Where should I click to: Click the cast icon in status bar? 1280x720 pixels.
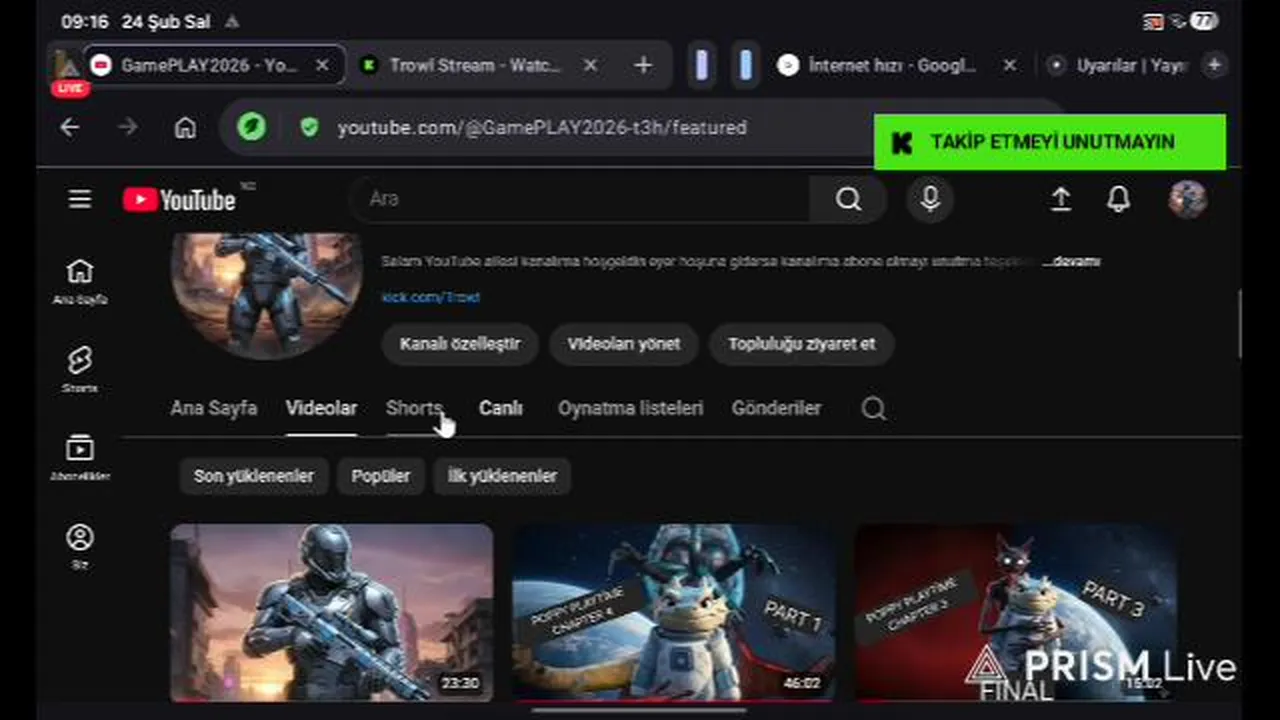click(1153, 21)
